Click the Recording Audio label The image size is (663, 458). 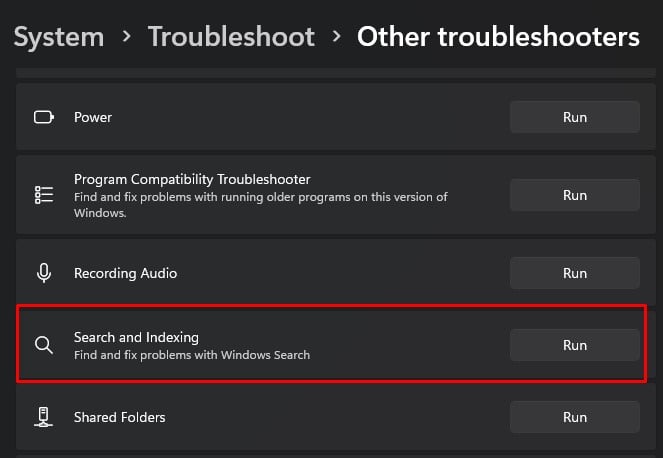[x=125, y=273]
